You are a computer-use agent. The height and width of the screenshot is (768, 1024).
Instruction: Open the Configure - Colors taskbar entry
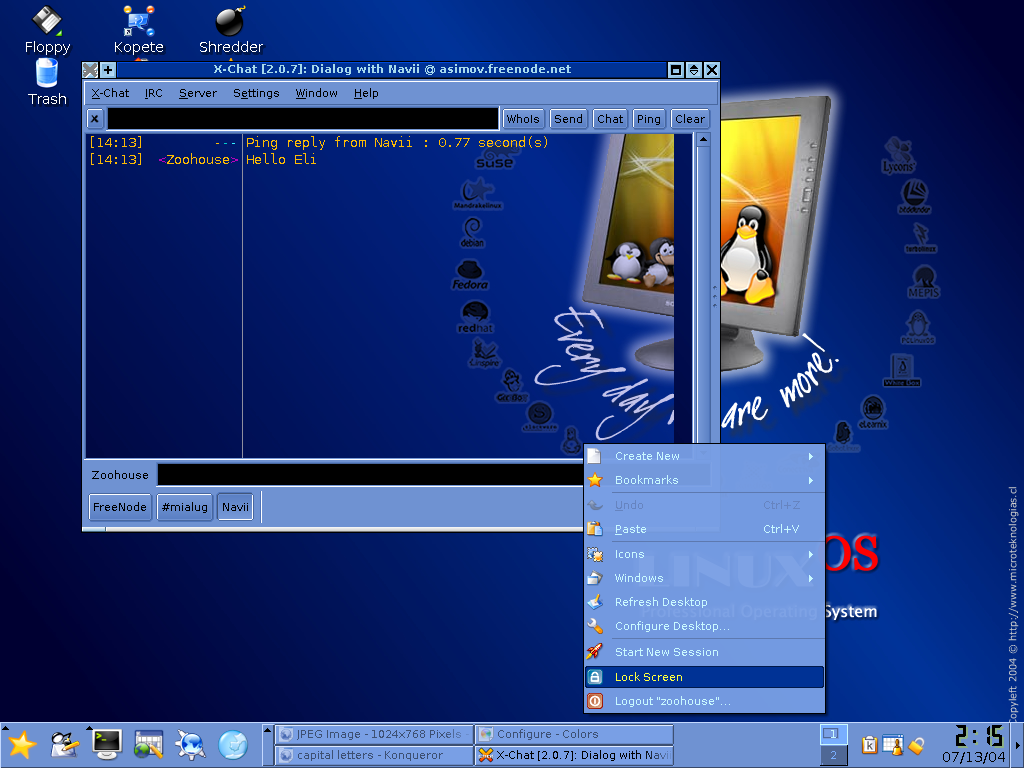point(574,734)
